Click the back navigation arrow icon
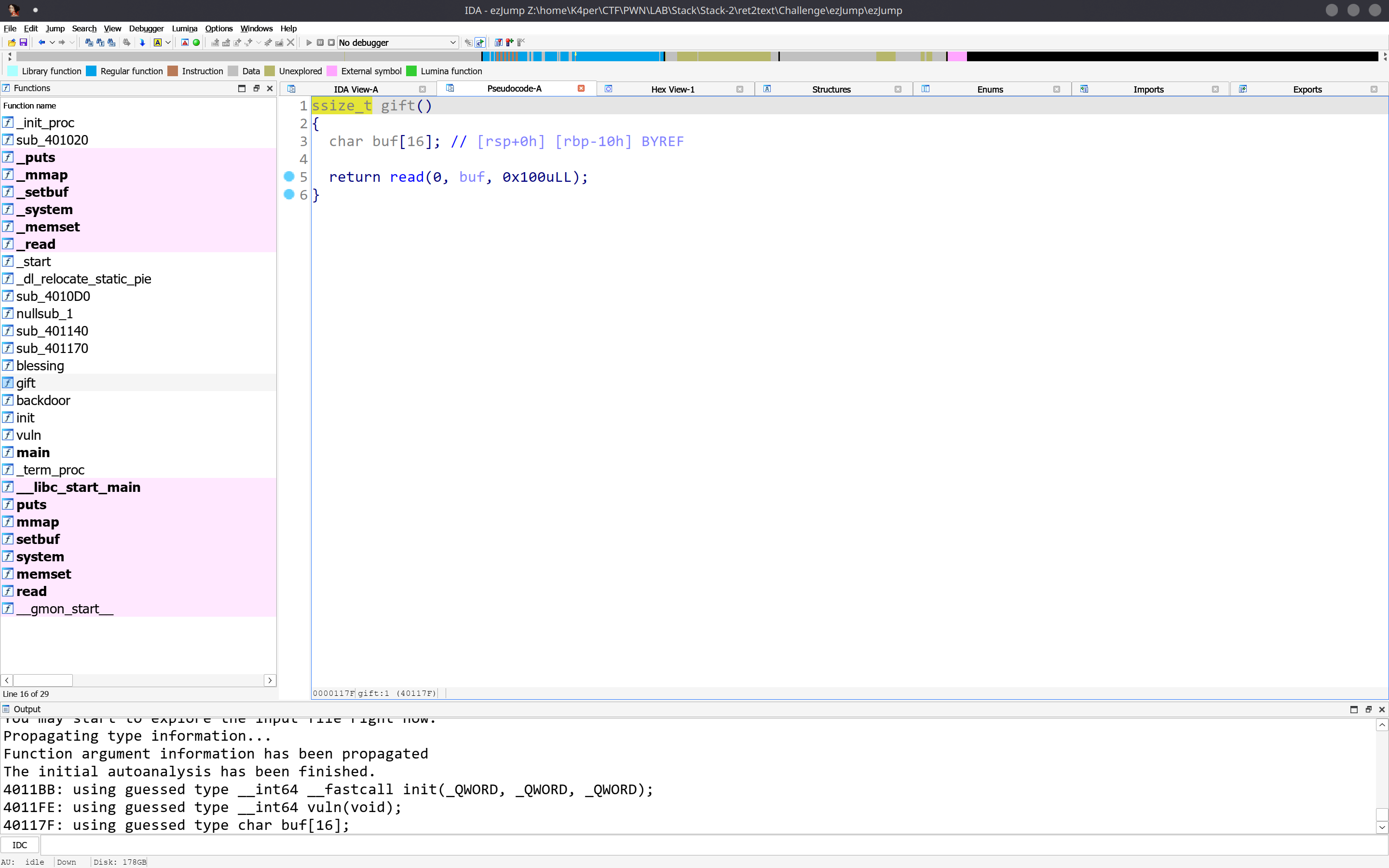The width and height of the screenshot is (1389, 868). point(41,42)
